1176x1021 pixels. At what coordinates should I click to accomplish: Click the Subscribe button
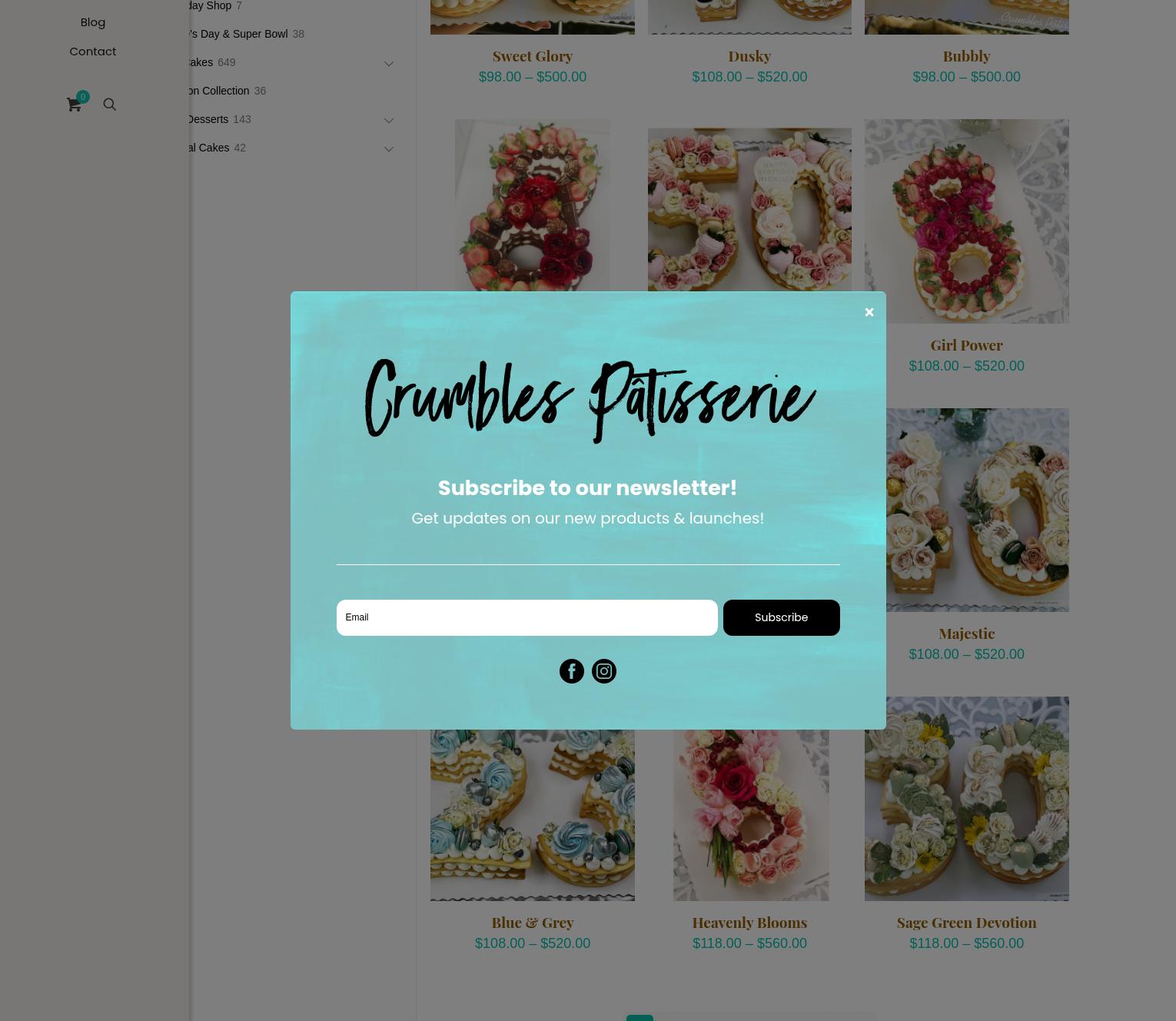point(781,617)
